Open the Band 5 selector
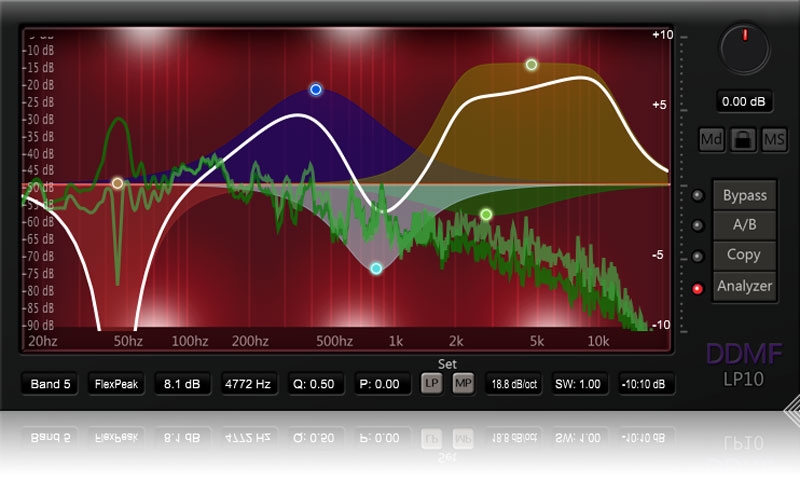Viewport: 800px width, 495px height. coord(51,383)
